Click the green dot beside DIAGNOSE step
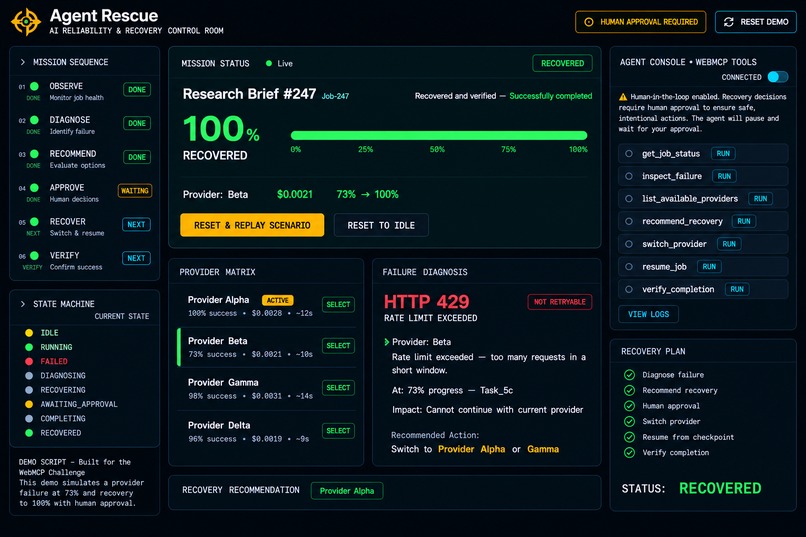806x537 pixels. point(34,120)
